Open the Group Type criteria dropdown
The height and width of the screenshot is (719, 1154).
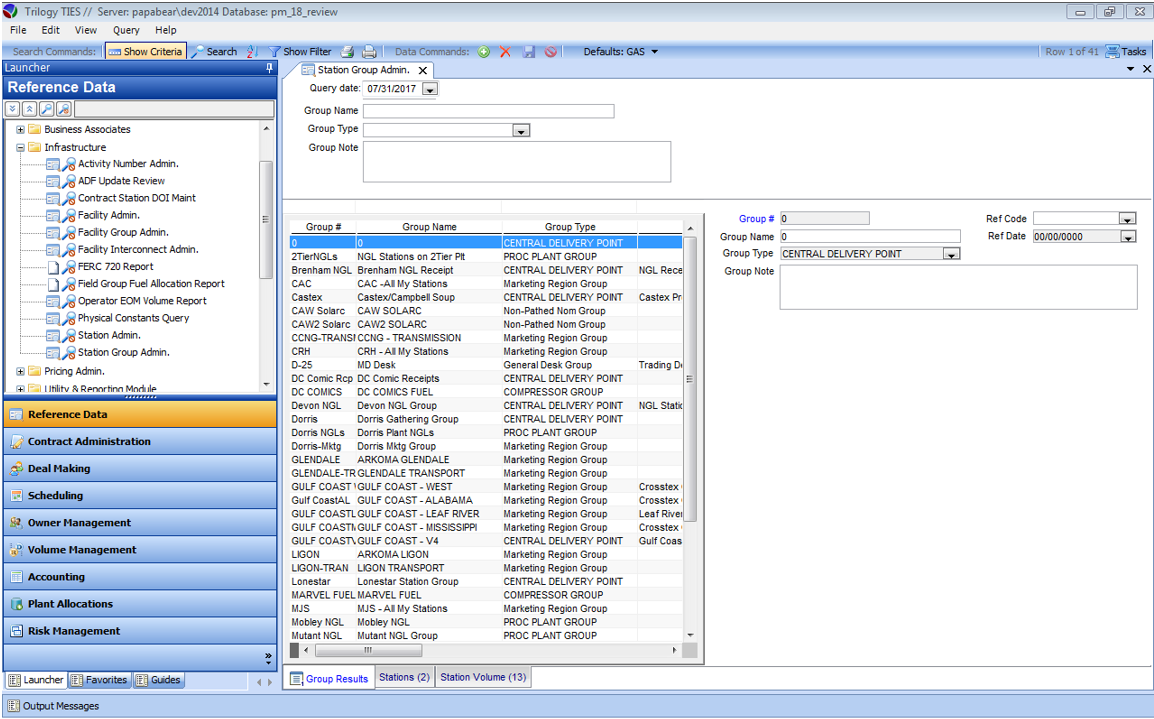point(520,130)
